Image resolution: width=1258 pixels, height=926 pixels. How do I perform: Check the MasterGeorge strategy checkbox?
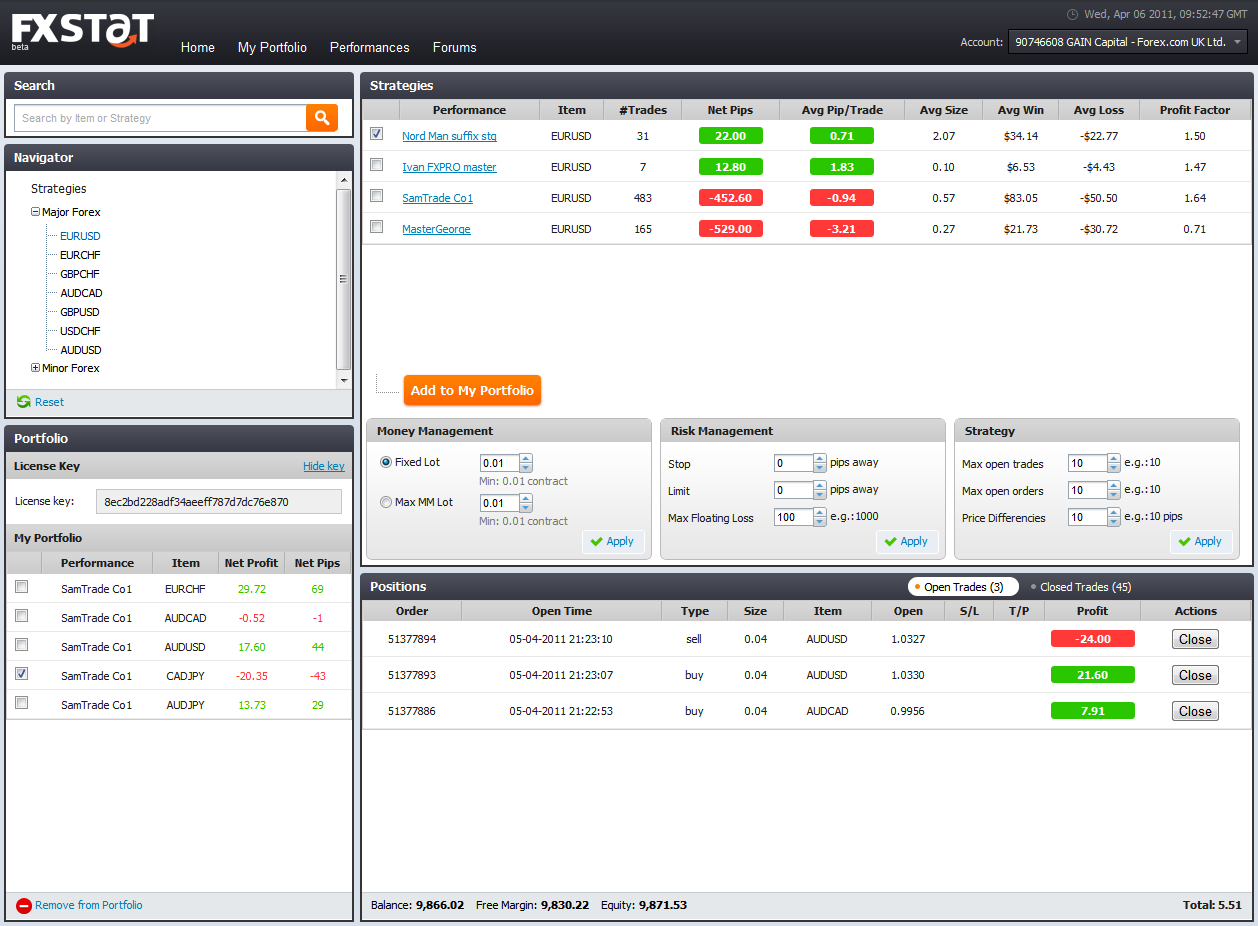point(377,227)
